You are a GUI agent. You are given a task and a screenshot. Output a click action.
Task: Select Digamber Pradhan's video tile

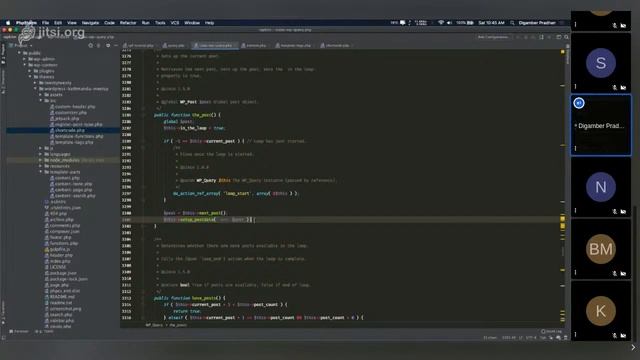pos(601,125)
